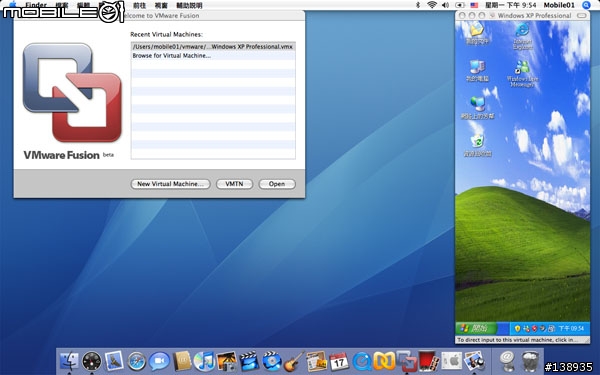This screenshot has width=600, height=375.
Task: Select My Documents folder on XP desktop
Action: pyautogui.click(x=477, y=34)
